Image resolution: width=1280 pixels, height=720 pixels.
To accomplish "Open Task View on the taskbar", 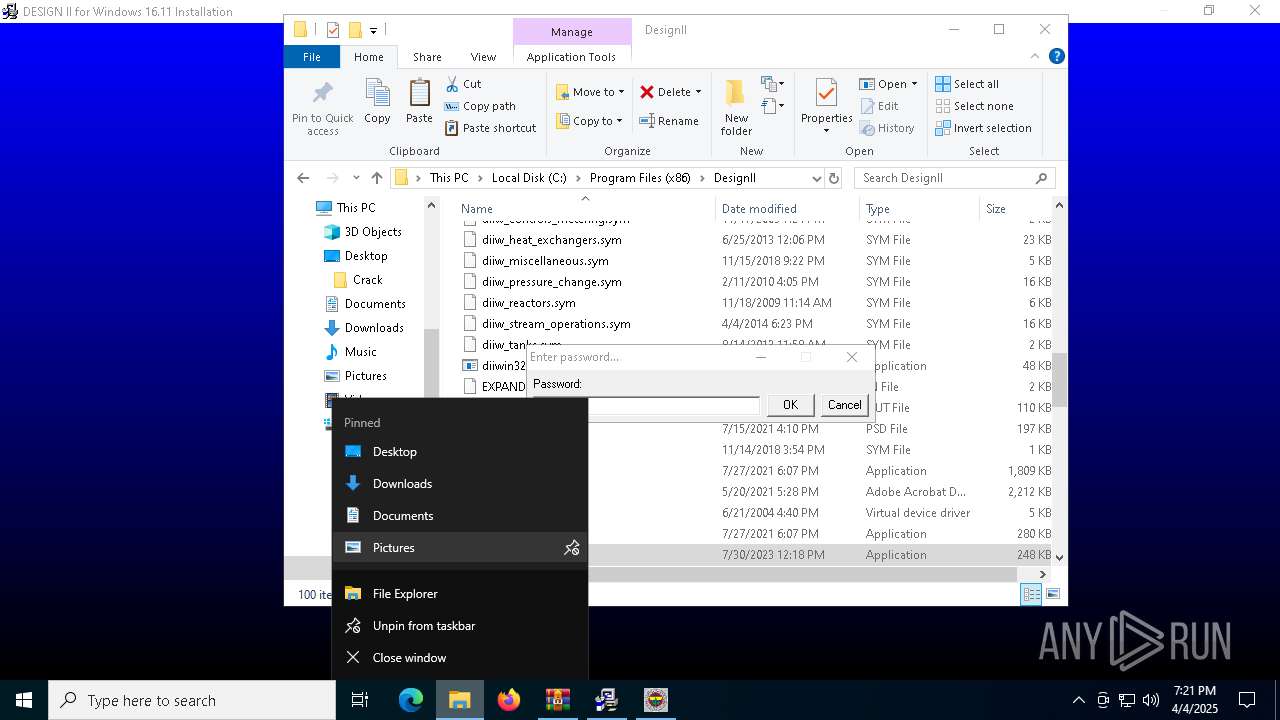I will [360, 700].
